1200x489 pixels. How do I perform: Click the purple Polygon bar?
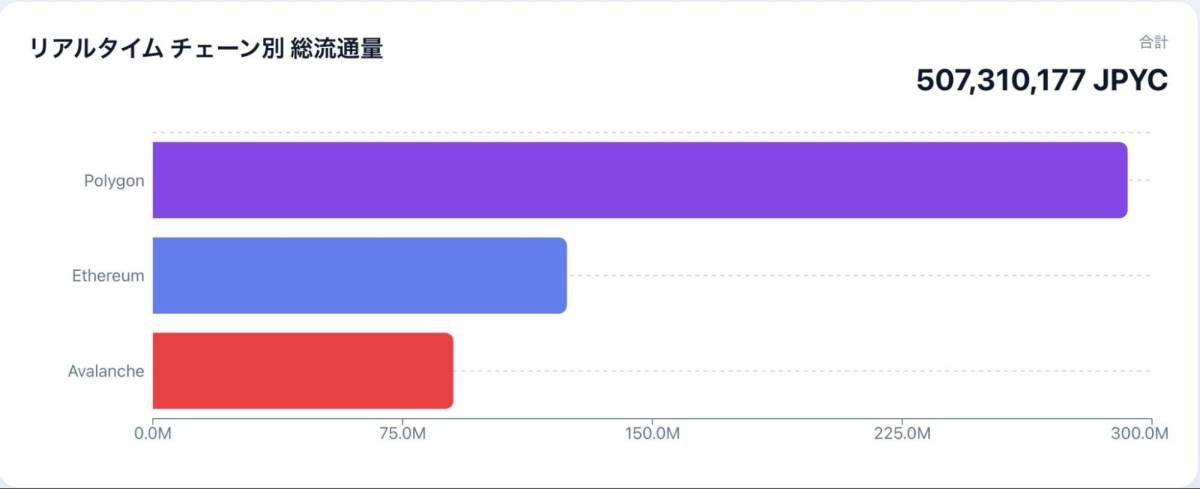[x=640, y=180]
